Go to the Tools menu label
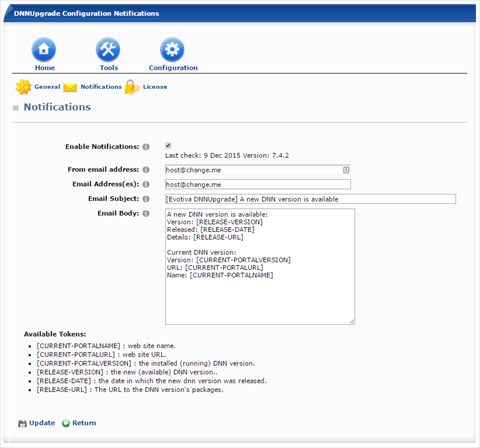This screenshot has height=448, width=480. [x=109, y=68]
